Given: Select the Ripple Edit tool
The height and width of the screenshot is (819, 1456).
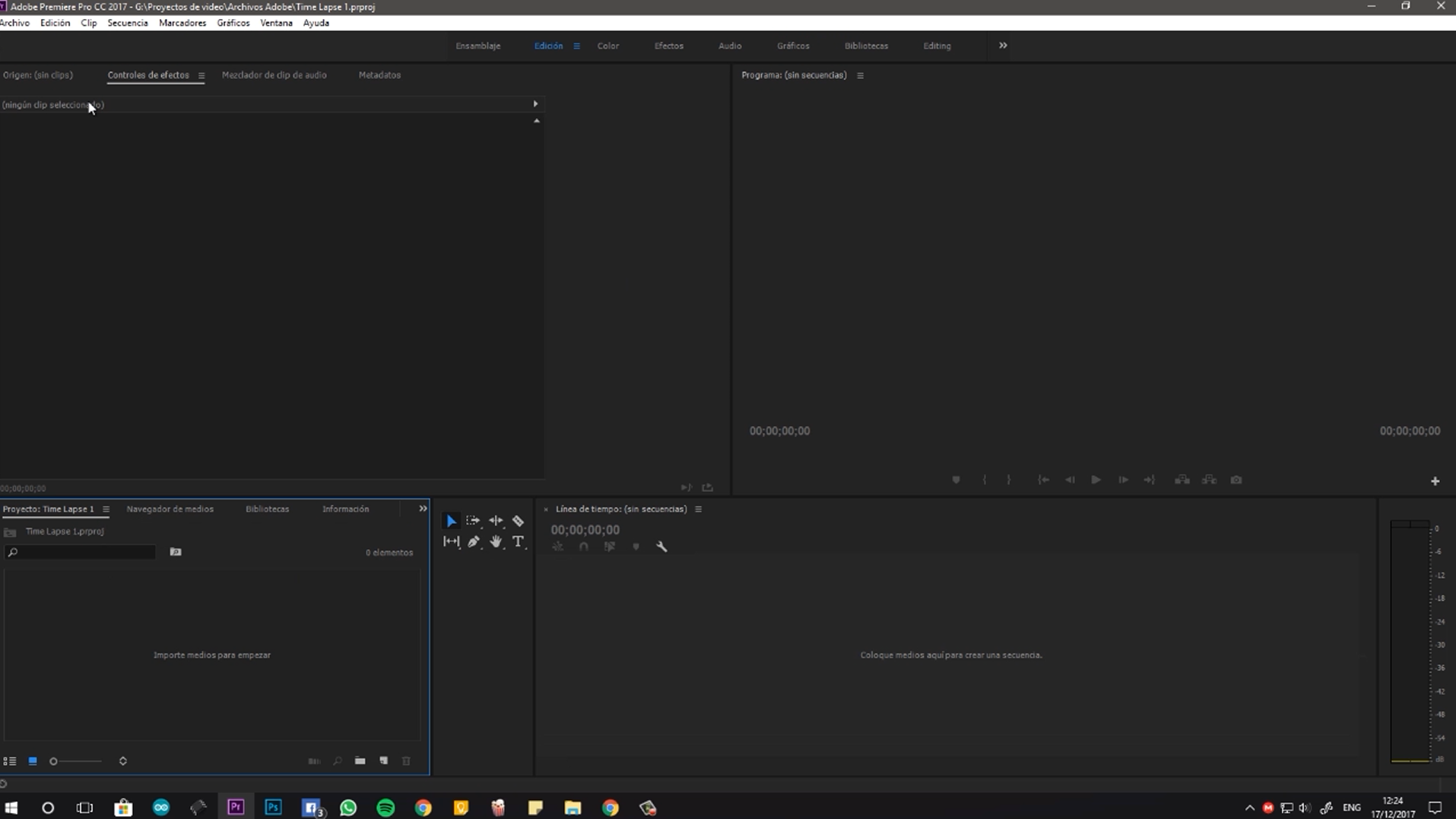Looking at the screenshot, I should coord(496,521).
